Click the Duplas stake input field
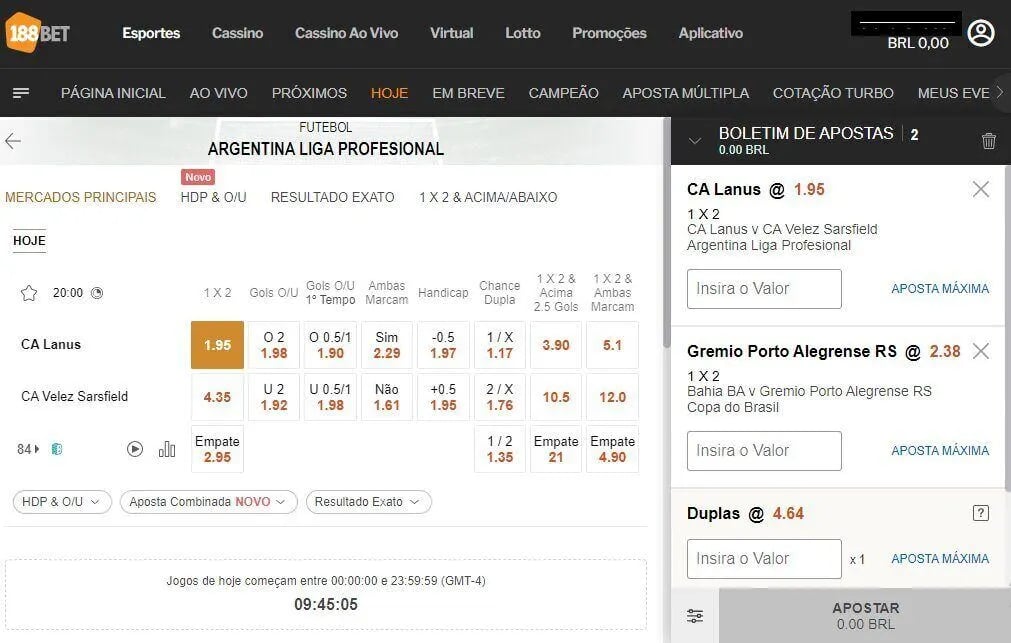This screenshot has height=643, width=1011. (764, 559)
